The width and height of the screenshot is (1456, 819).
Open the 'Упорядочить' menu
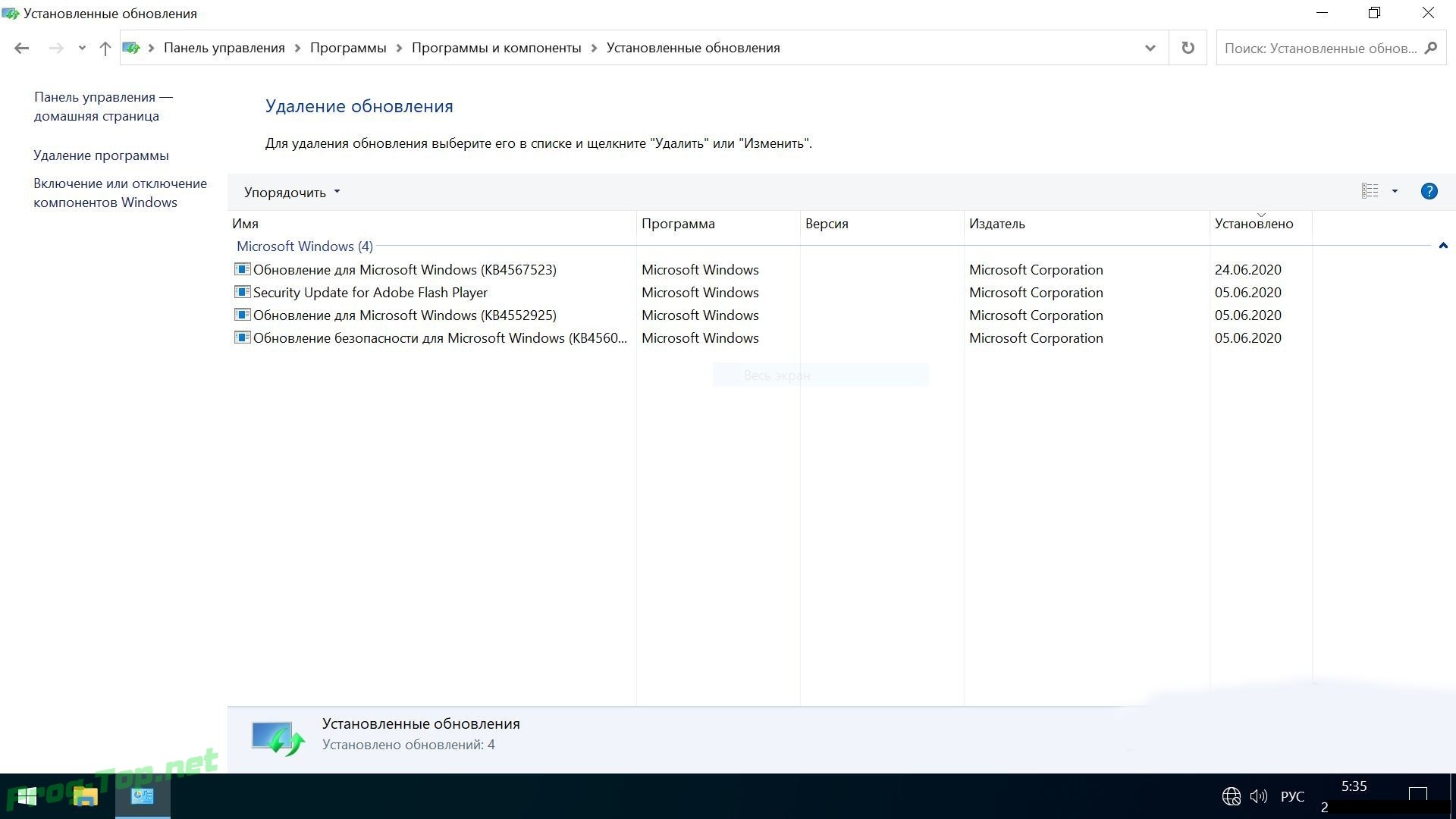pos(292,192)
